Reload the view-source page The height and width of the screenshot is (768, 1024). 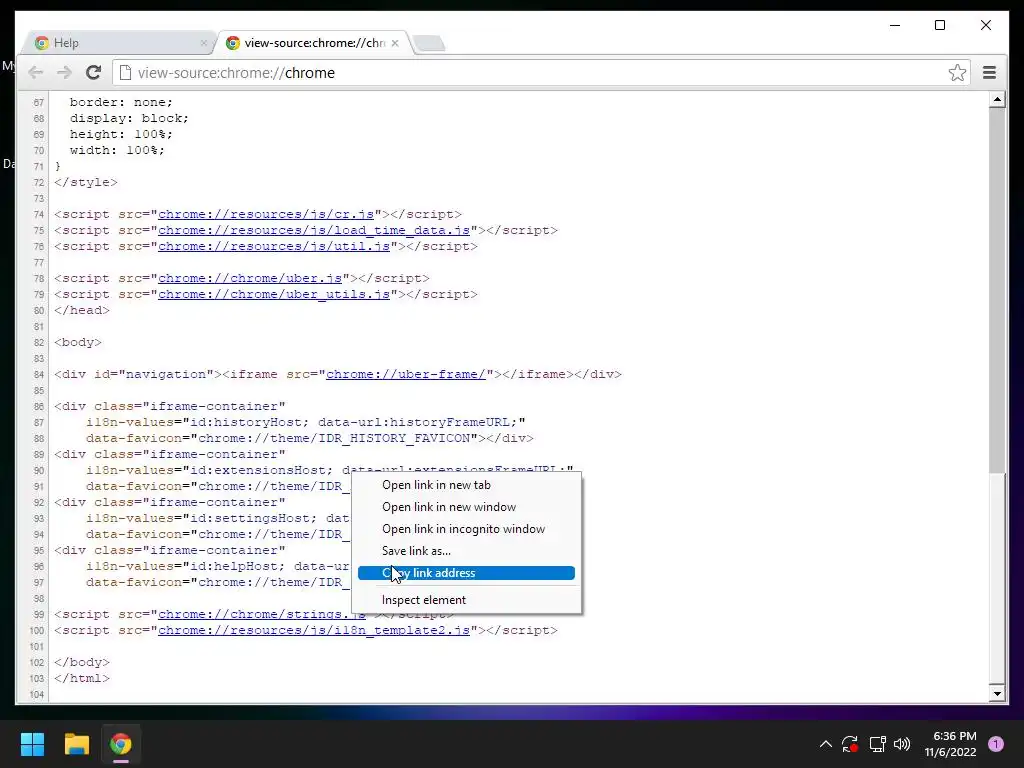point(93,72)
